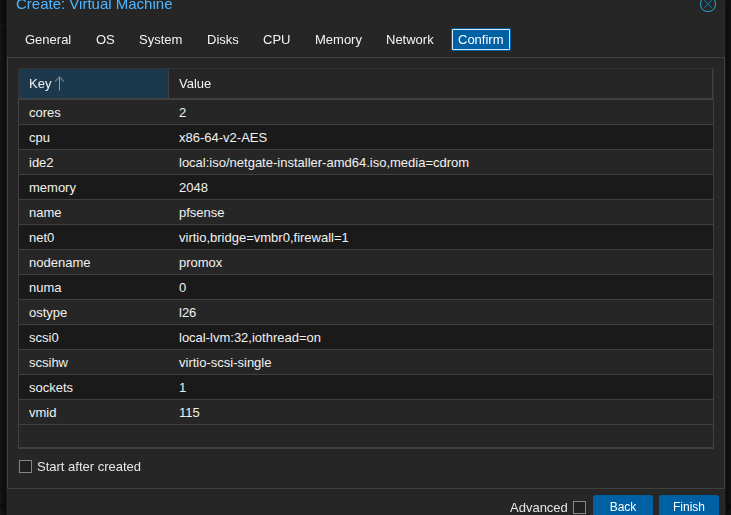Click the Back button

pyautogui.click(x=622, y=506)
